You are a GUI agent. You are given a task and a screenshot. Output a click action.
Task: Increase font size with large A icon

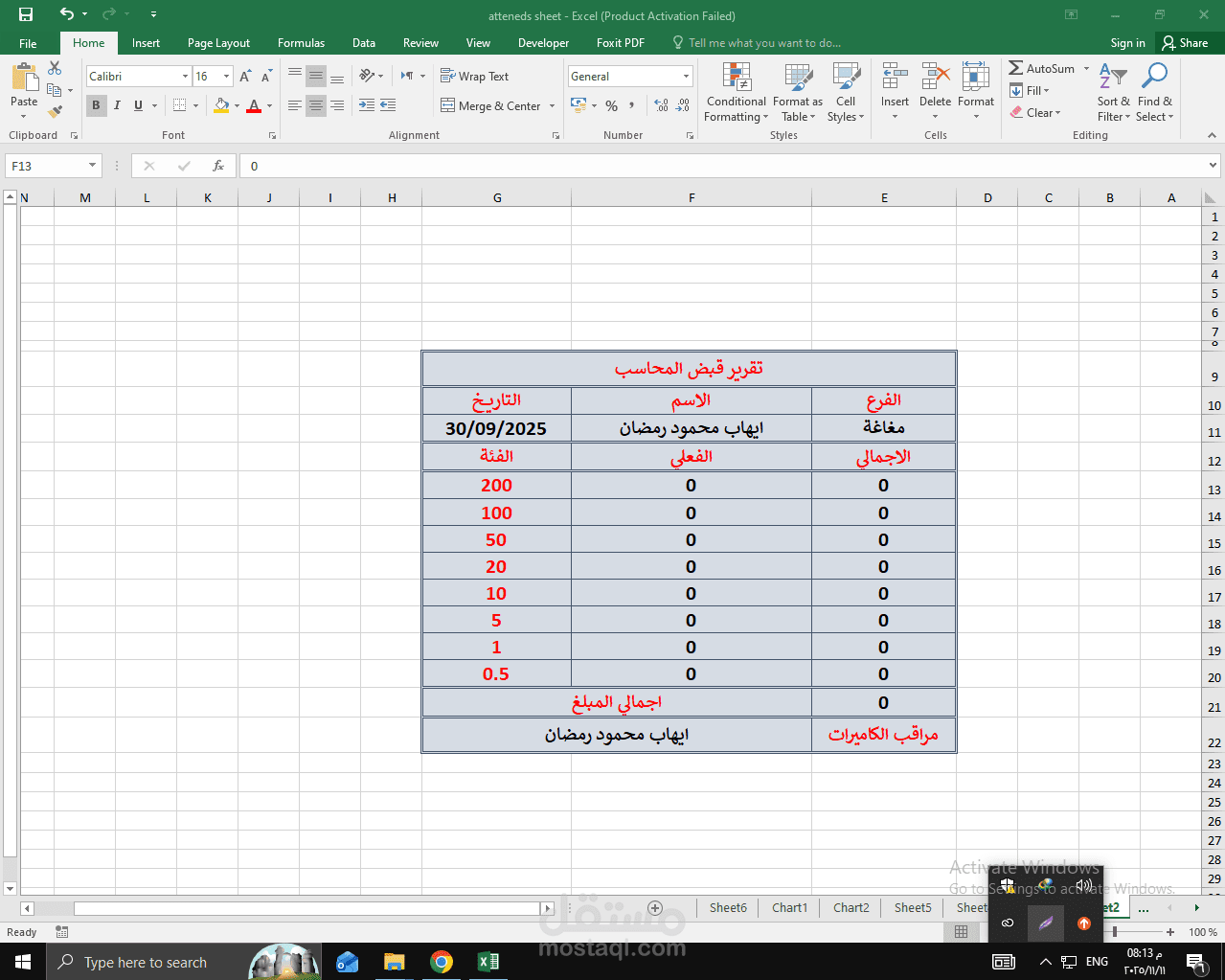coord(245,77)
